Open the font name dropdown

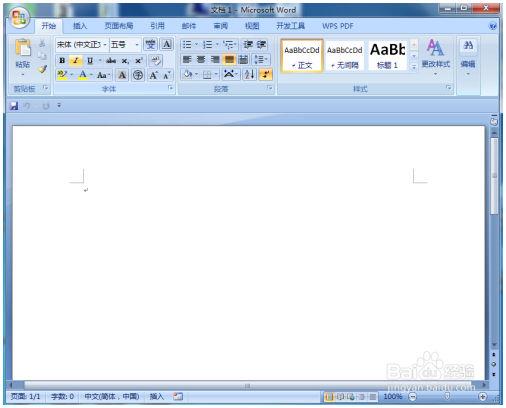tap(105, 45)
